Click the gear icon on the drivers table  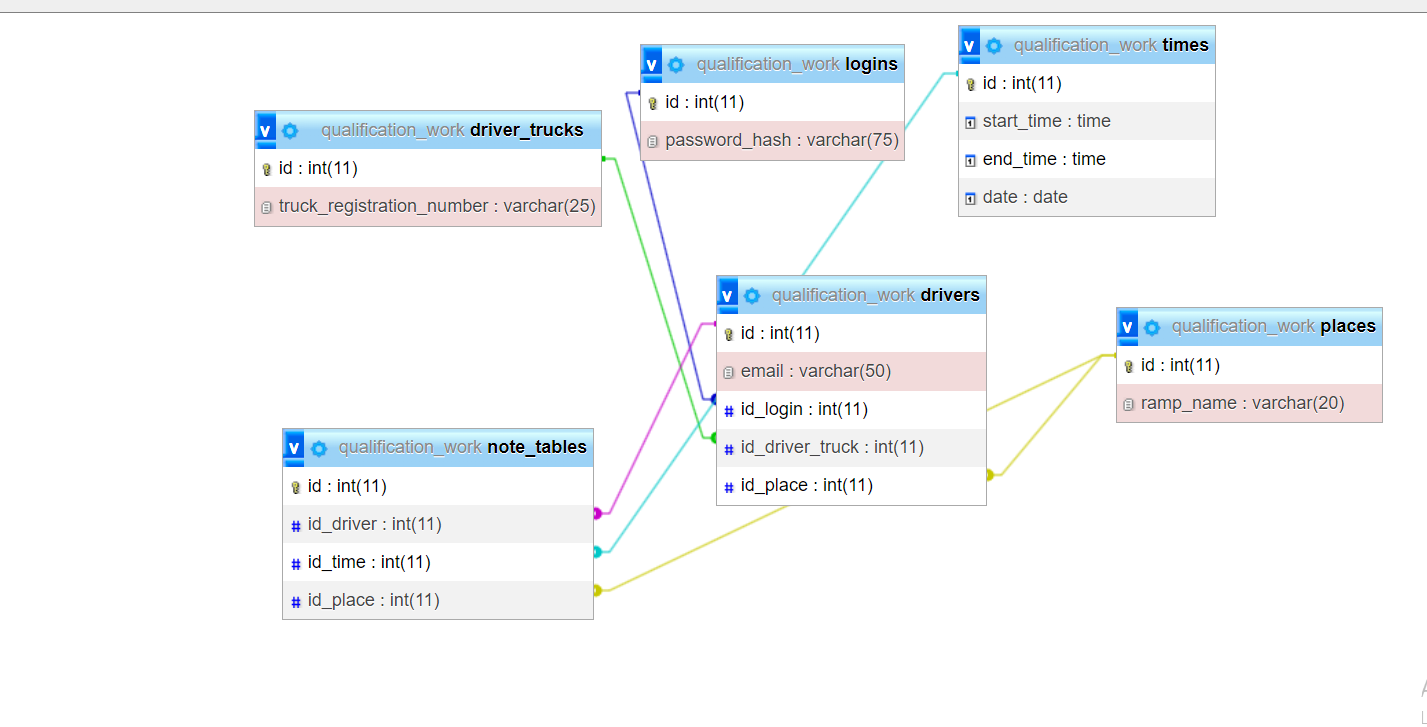point(752,295)
